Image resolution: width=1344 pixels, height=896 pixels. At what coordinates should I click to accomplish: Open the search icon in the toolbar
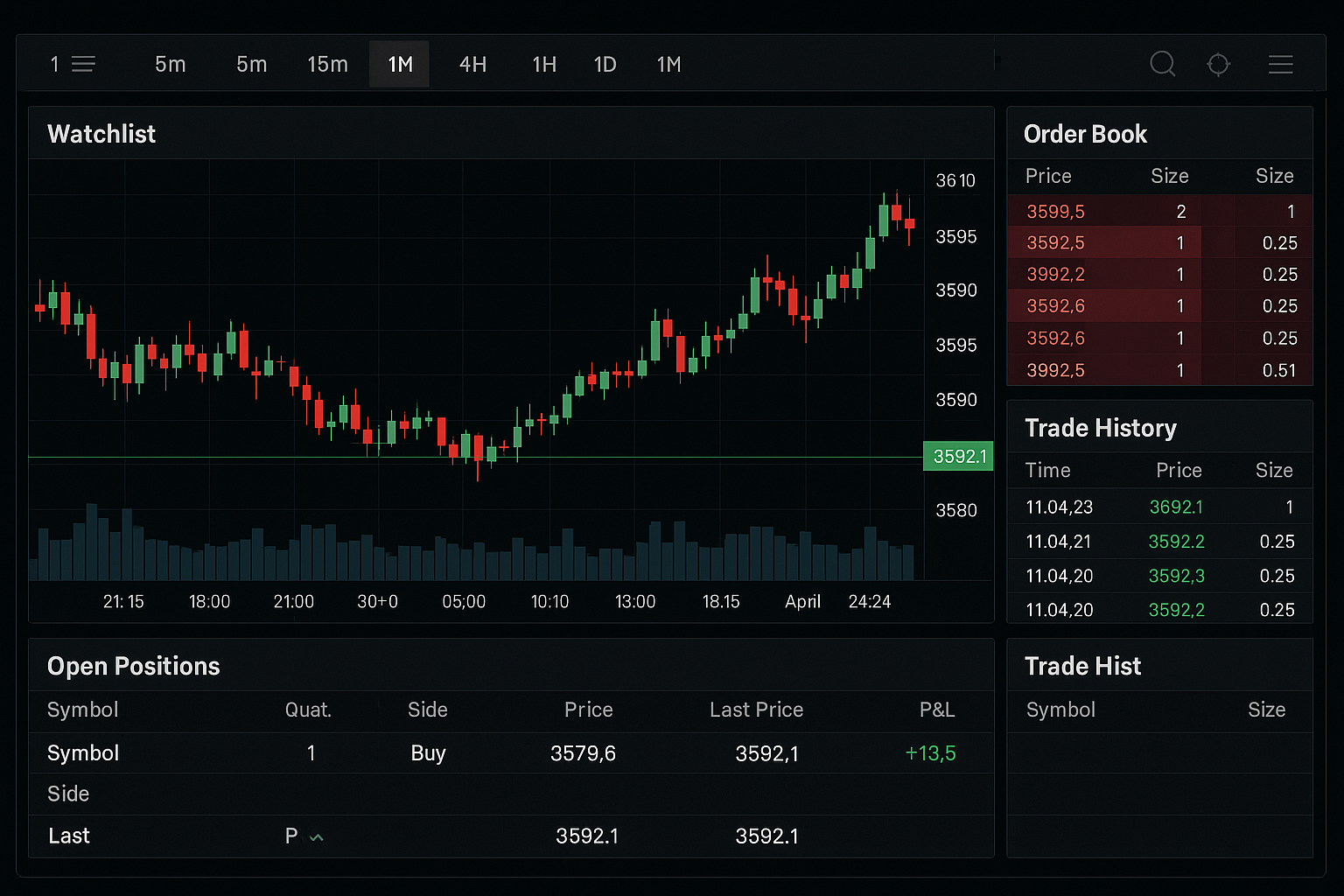pos(1163,63)
